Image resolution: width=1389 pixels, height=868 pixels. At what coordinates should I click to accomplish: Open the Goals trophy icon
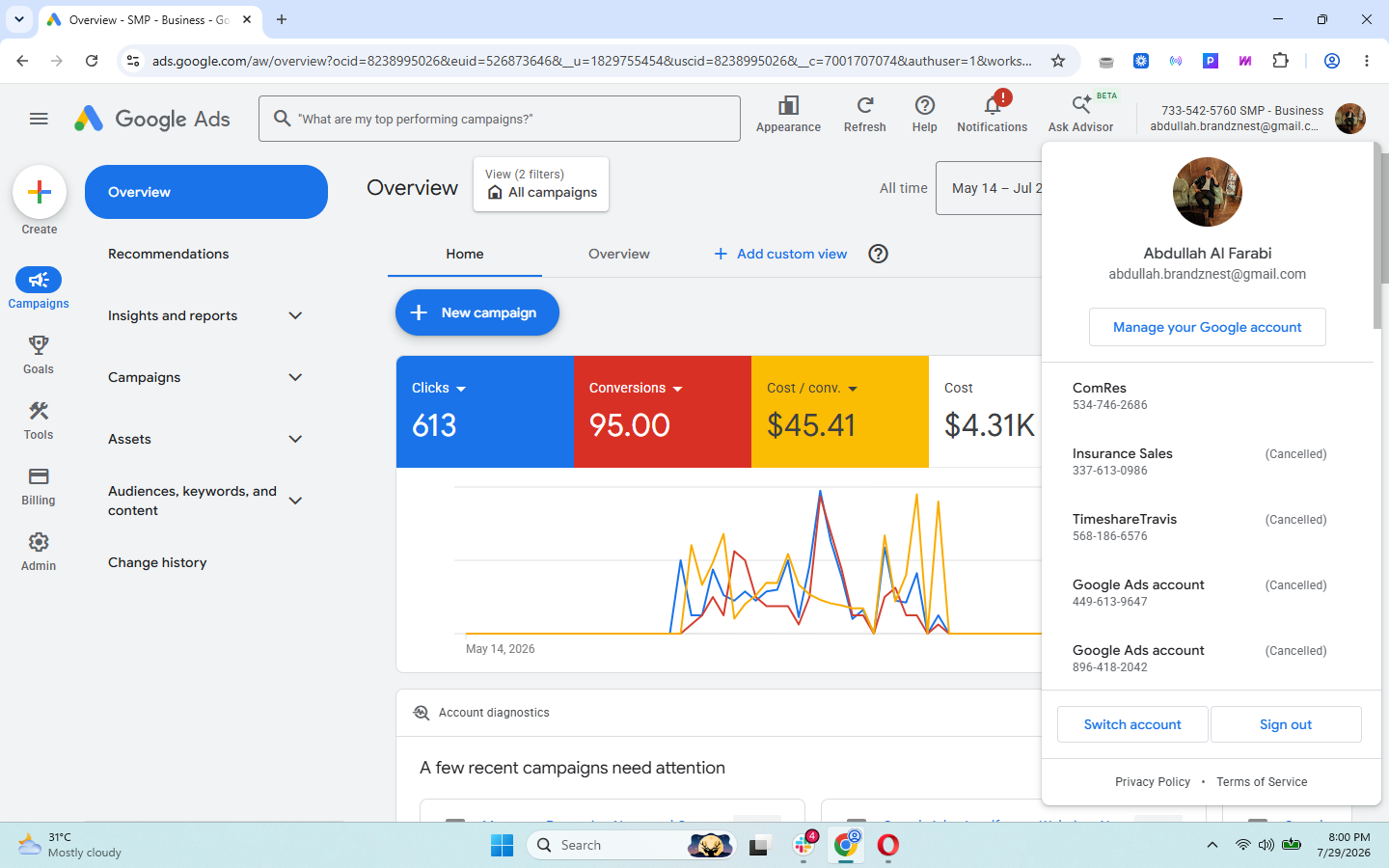pyautogui.click(x=39, y=345)
